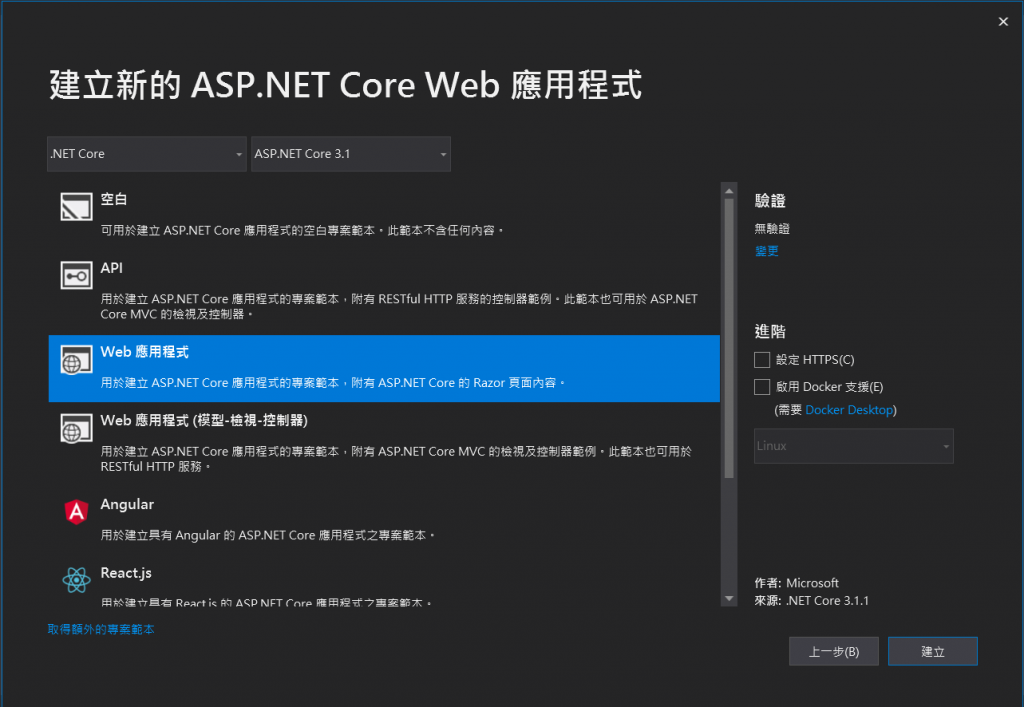Select the 空白 template title

click(x=114, y=199)
